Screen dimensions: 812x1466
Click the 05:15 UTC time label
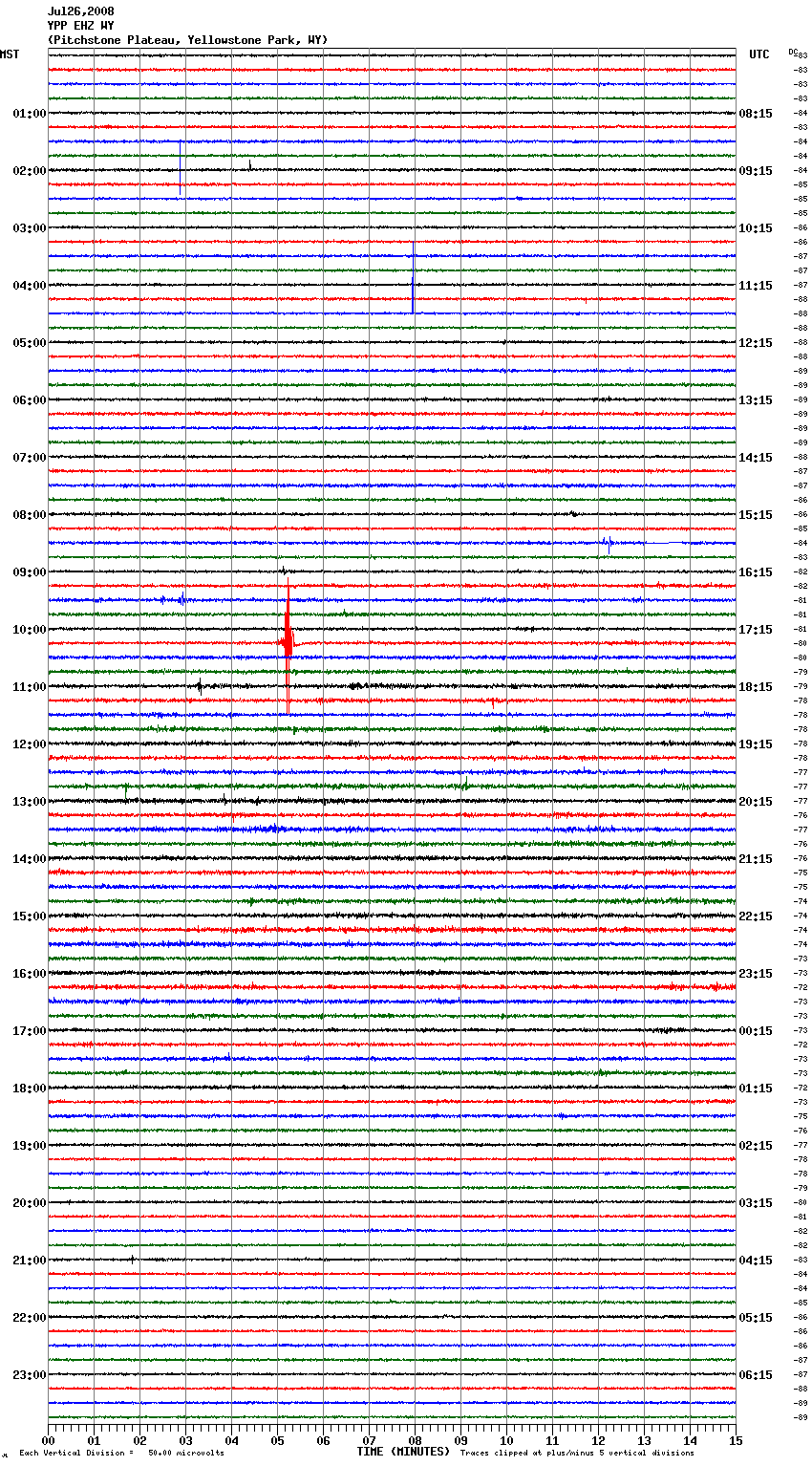756,1318
